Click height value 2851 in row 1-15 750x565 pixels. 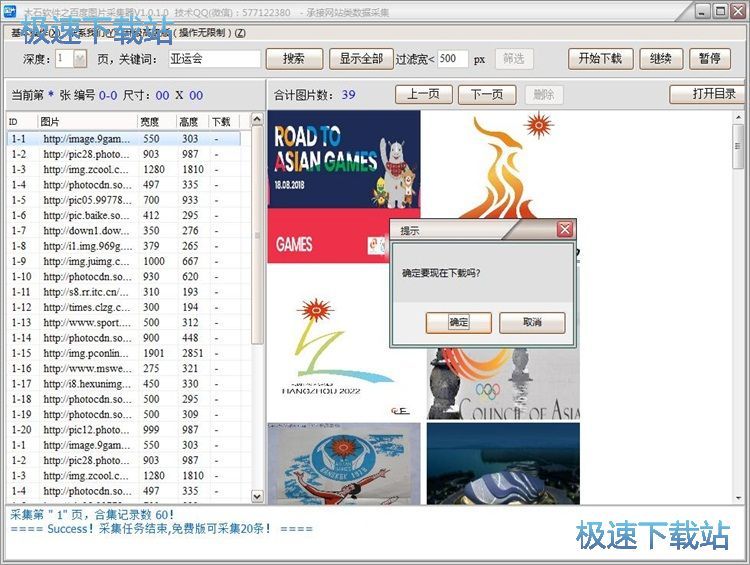[192, 353]
